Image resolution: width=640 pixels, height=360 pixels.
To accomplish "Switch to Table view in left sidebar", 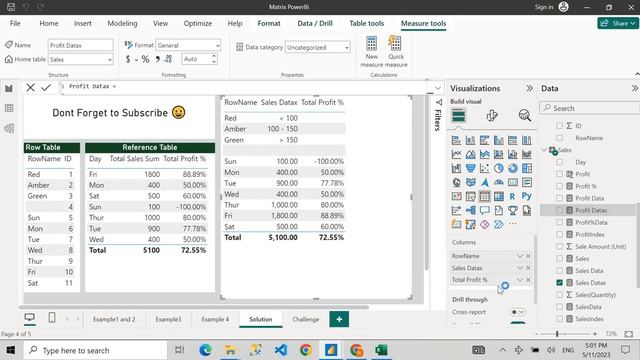I will [x=9, y=108].
